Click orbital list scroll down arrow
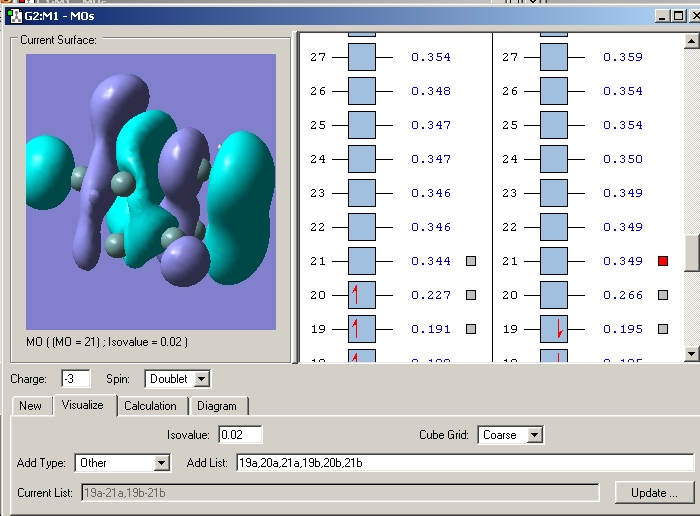 point(691,354)
